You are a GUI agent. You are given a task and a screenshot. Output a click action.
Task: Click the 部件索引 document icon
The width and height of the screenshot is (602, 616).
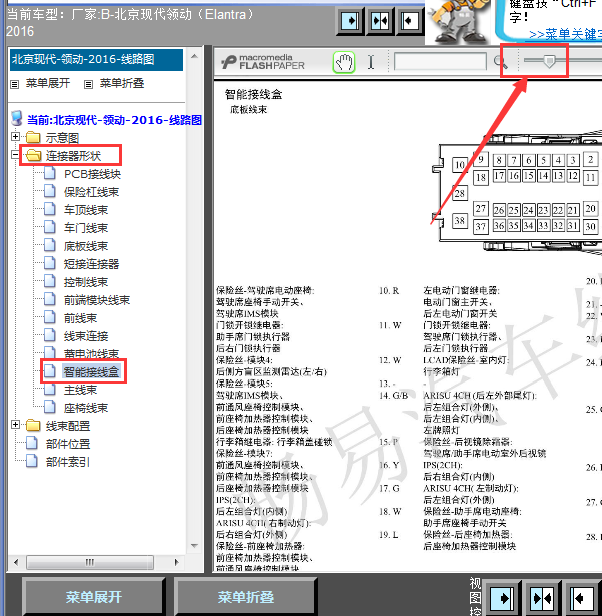coord(32,461)
